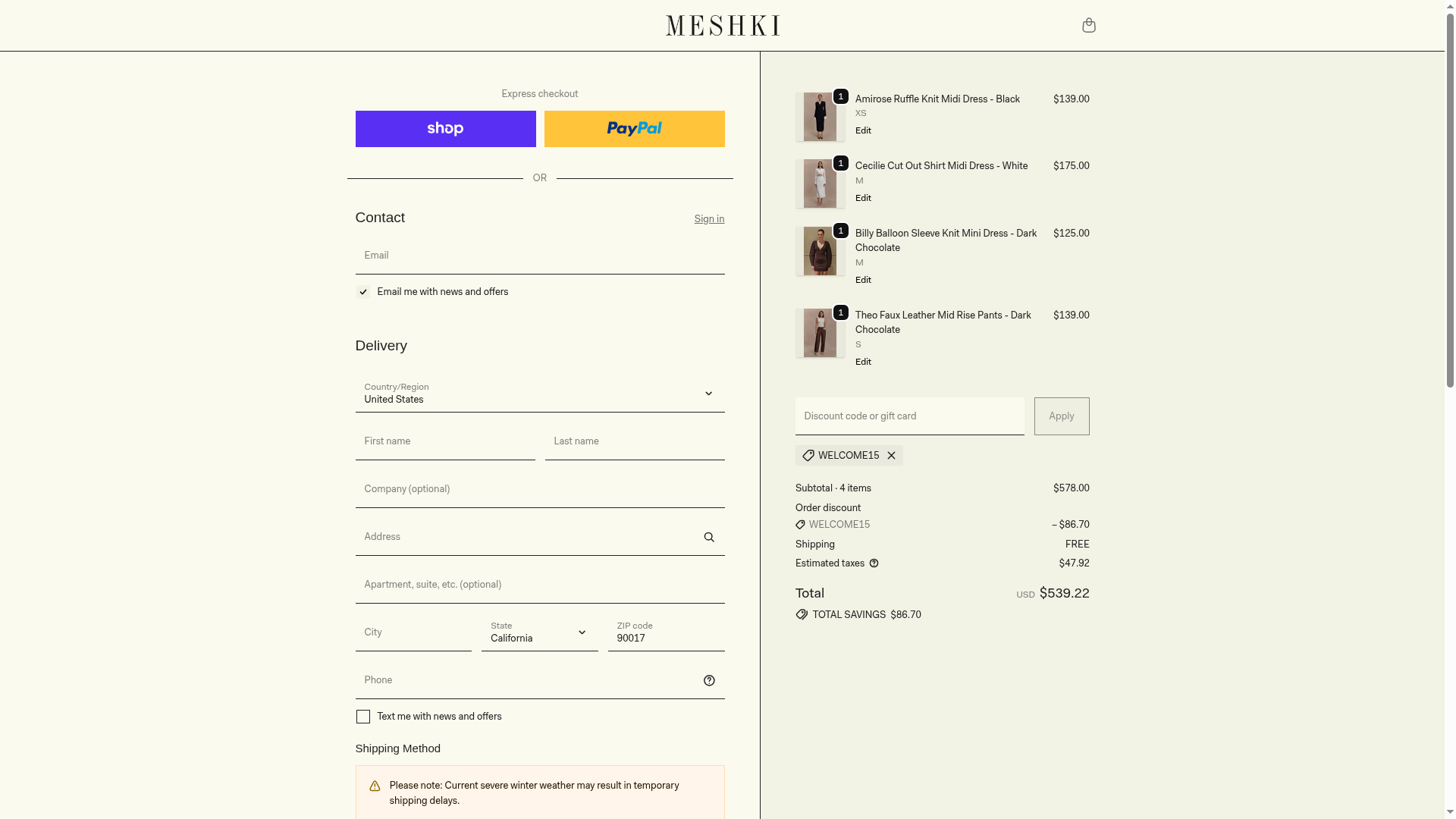The width and height of the screenshot is (1456, 819).
Task: Pay with PayPal express checkout
Action: [634, 129]
